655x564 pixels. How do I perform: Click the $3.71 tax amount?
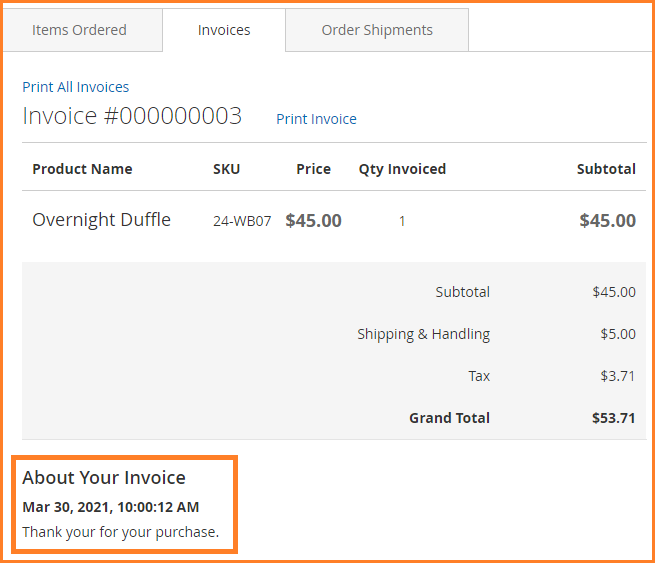617,376
